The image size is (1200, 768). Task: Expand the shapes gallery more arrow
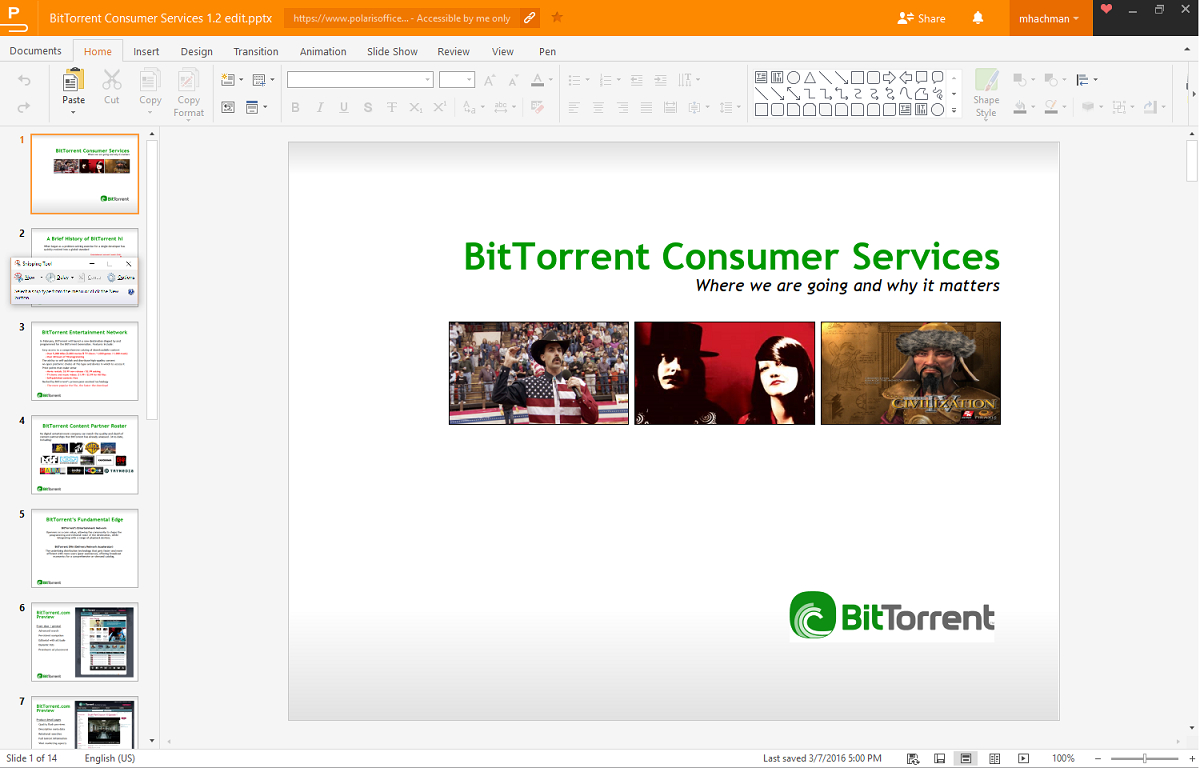click(954, 110)
